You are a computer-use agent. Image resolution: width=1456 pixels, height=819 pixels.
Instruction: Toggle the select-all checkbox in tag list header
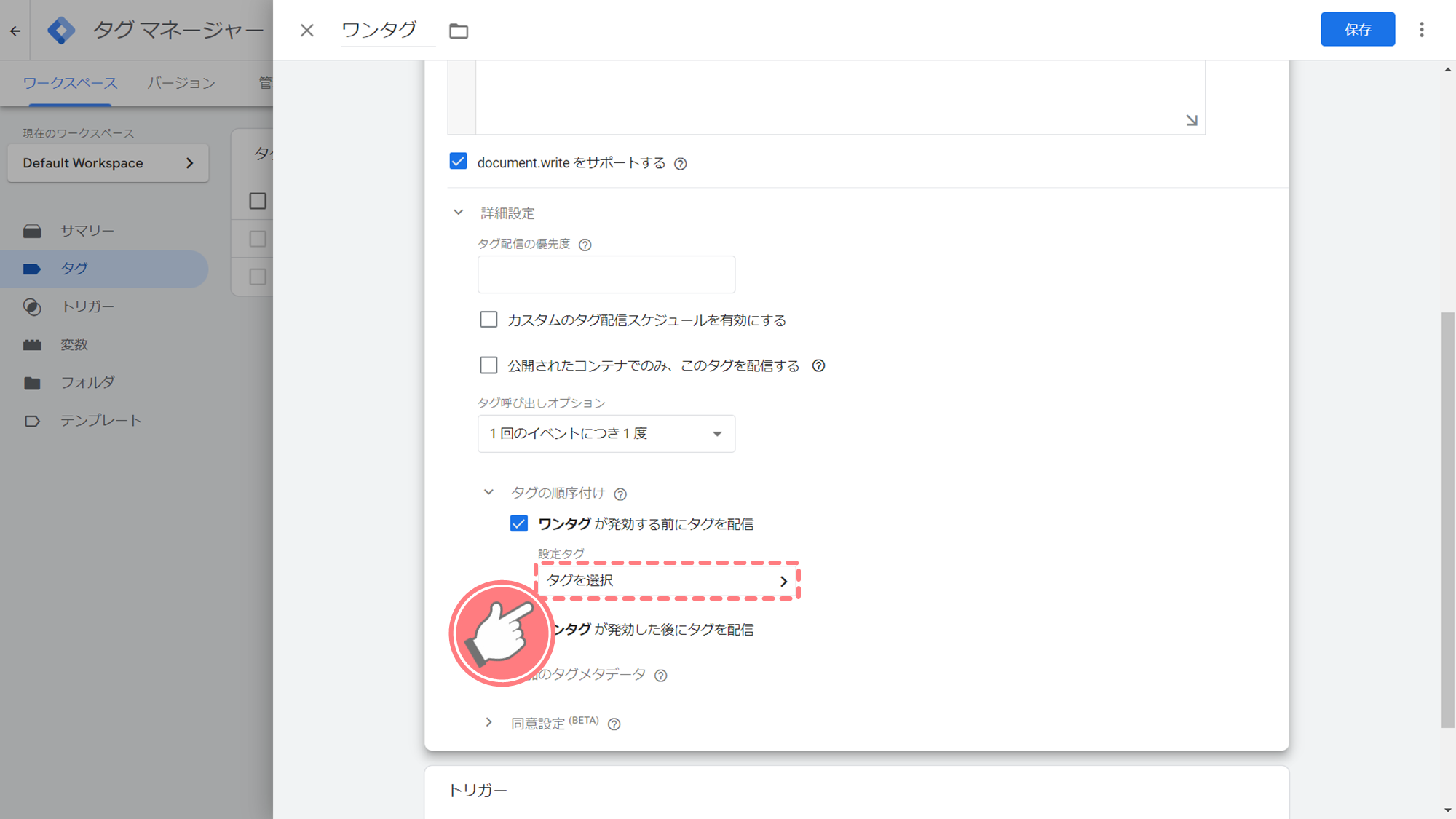pos(258,201)
